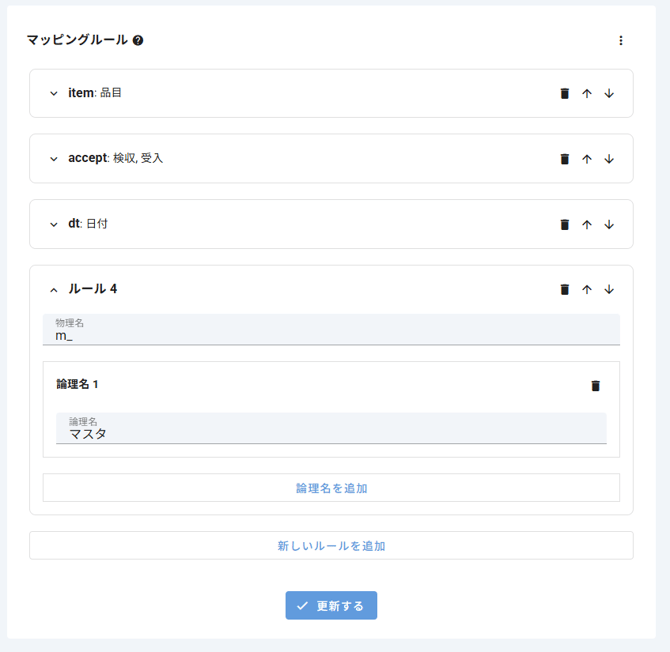Remove 論理名 1 using its trash icon
Screen dimensions: 670x652
coord(596,386)
